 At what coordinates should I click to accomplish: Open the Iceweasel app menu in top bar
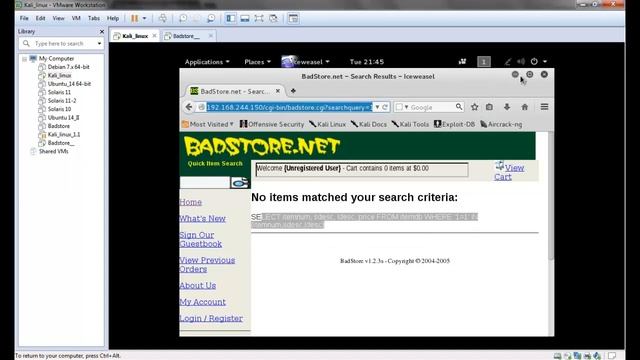305,62
